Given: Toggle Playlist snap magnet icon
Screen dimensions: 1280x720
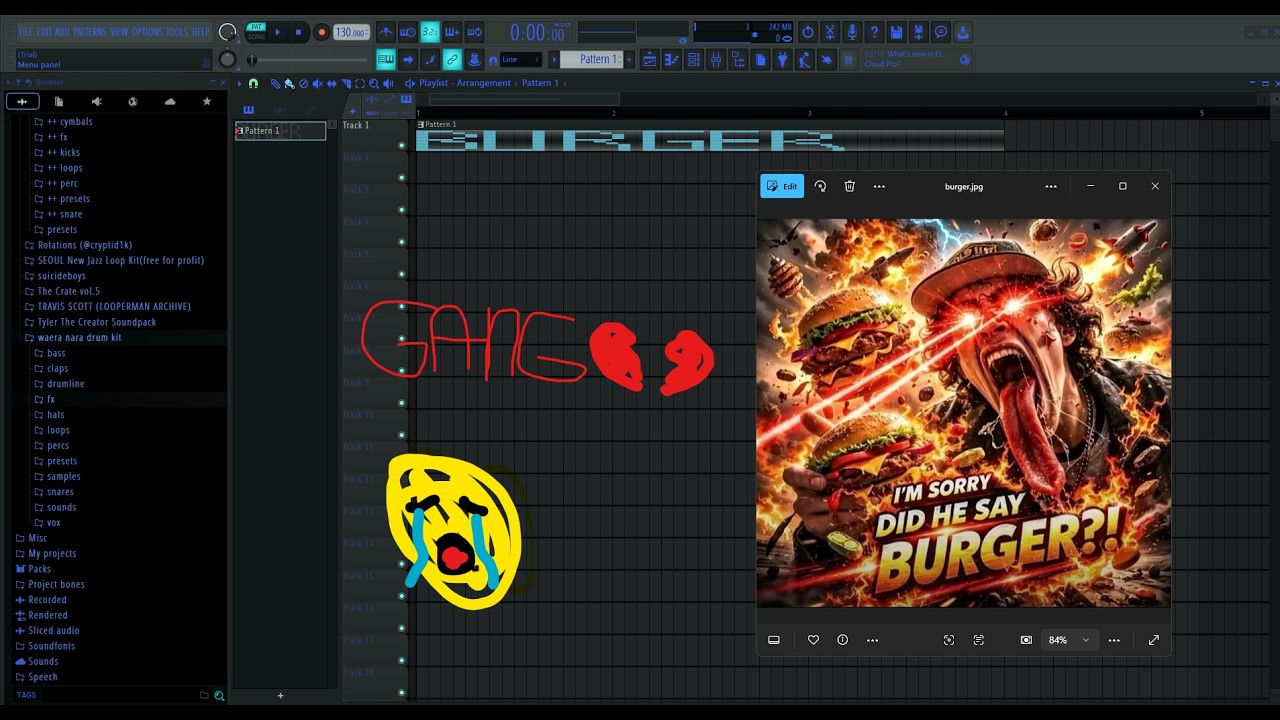Looking at the screenshot, I should point(253,84).
